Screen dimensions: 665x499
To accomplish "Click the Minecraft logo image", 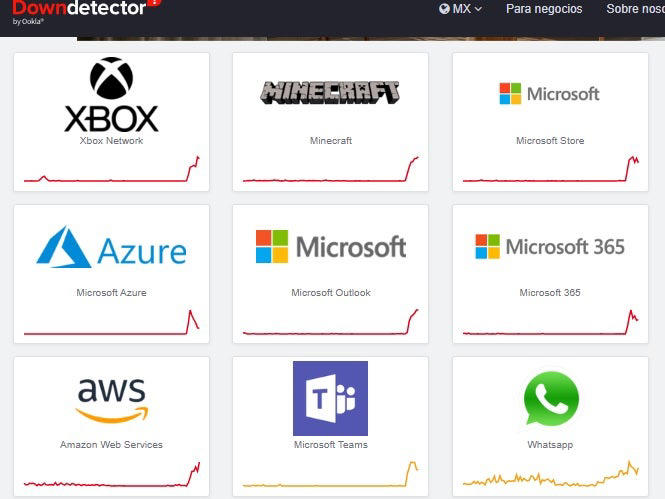I will [330, 92].
